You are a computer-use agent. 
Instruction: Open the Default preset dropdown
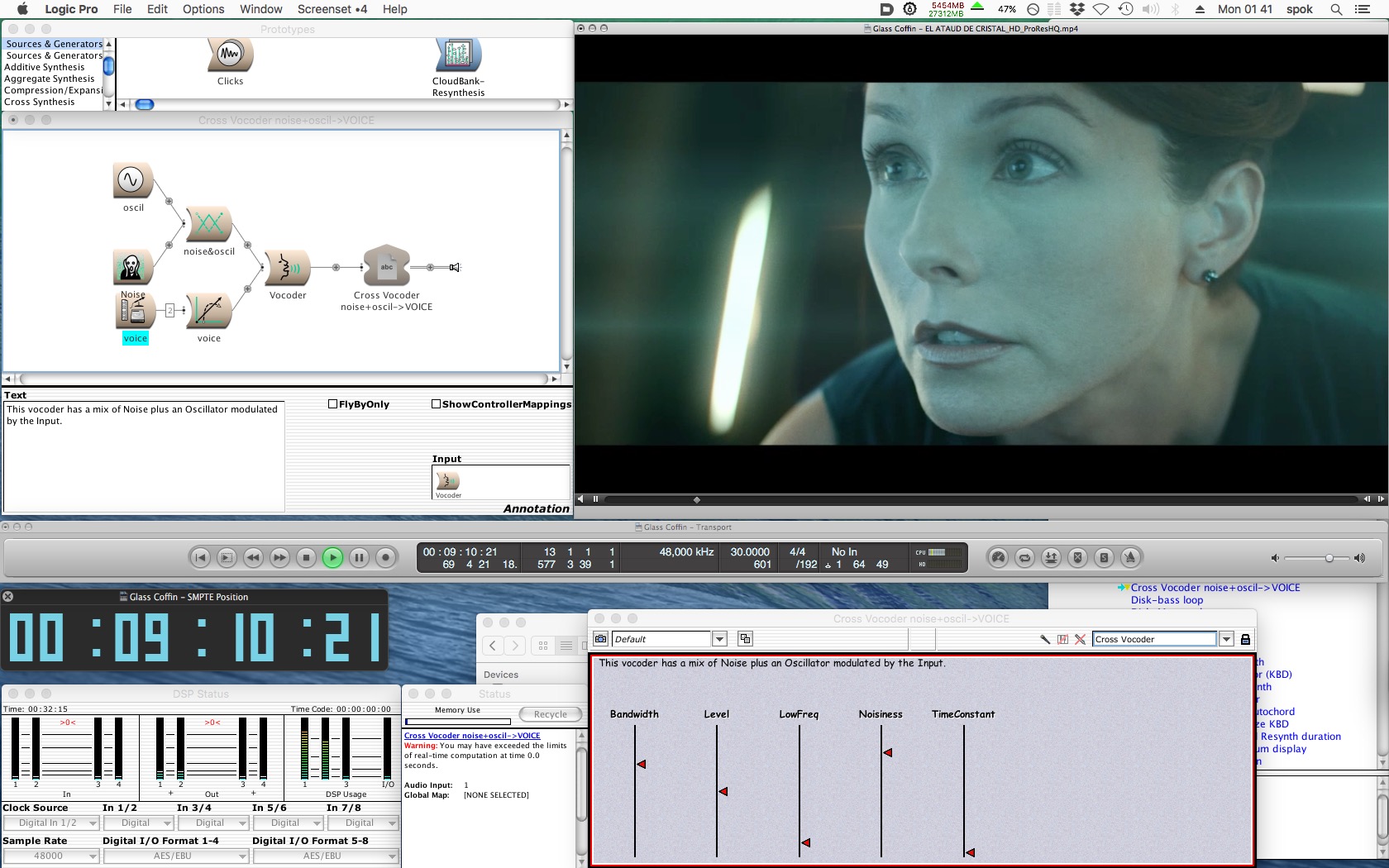pyautogui.click(x=719, y=639)
